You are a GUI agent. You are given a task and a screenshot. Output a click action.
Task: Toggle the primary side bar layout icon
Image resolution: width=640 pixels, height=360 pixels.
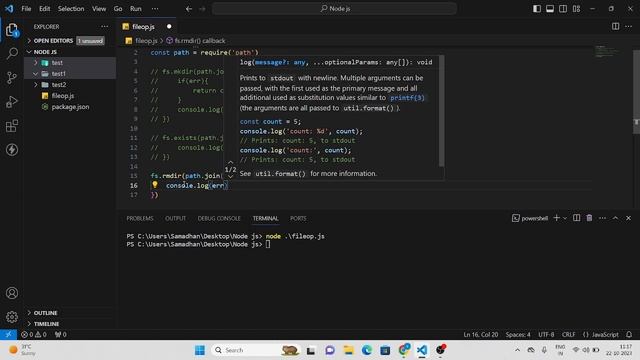click(x=537, y=9)
